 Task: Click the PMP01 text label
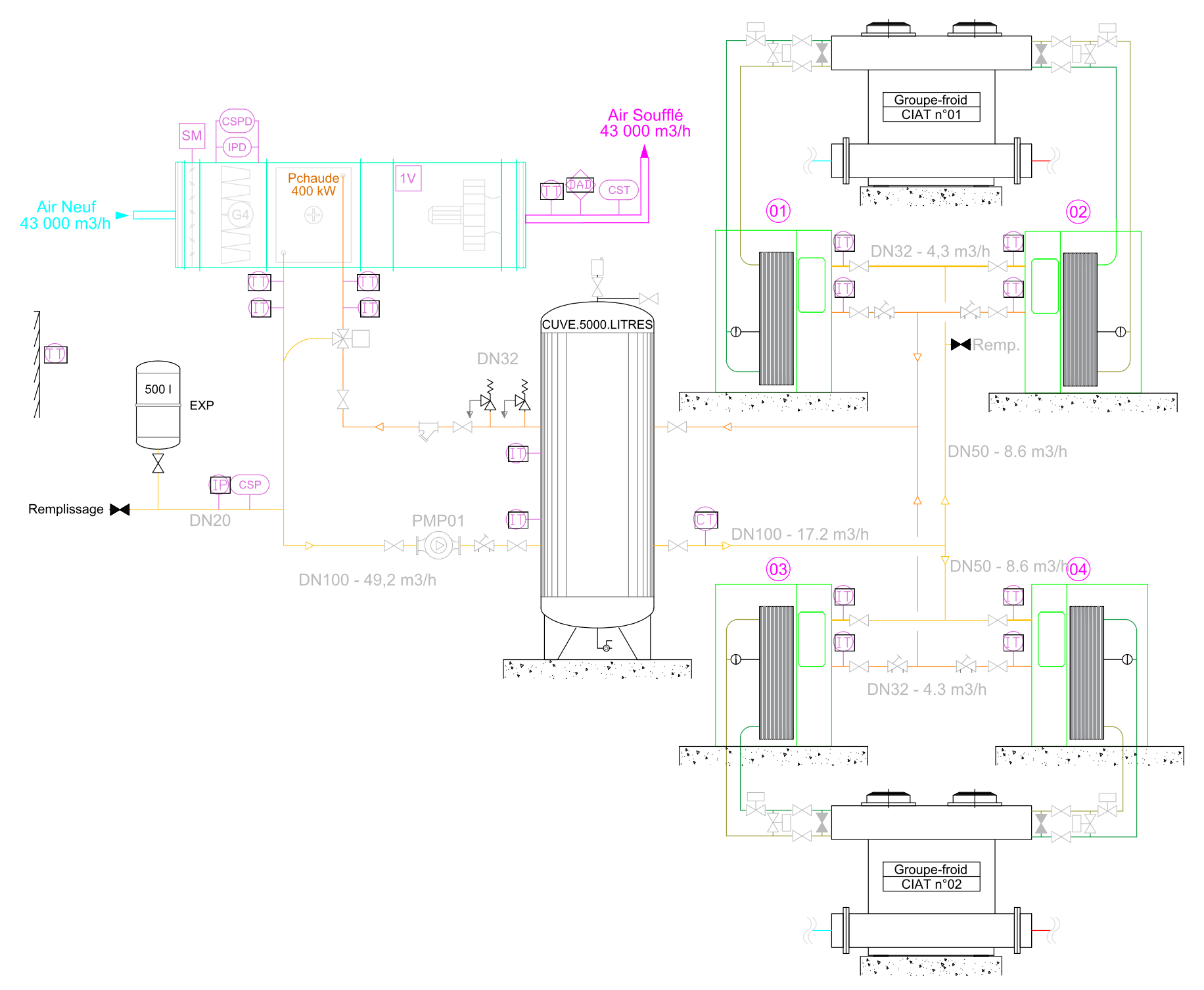[438, 521]
